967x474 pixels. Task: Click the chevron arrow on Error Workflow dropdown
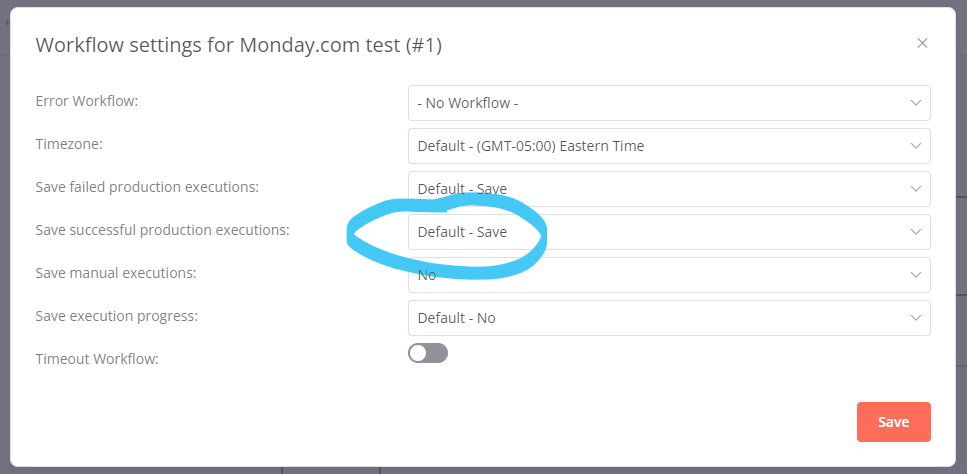(915, 103)
